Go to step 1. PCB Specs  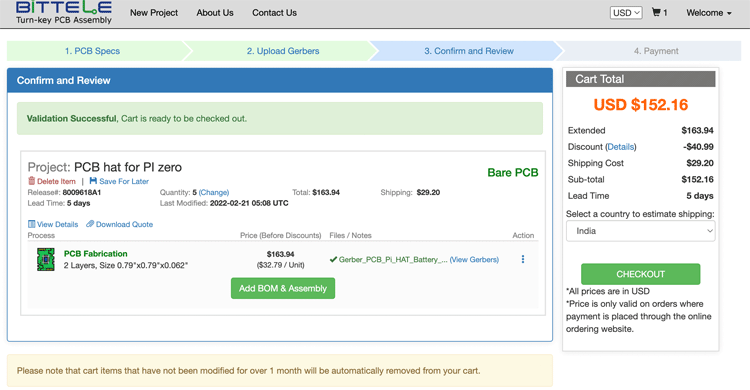[x=92, y=51]
